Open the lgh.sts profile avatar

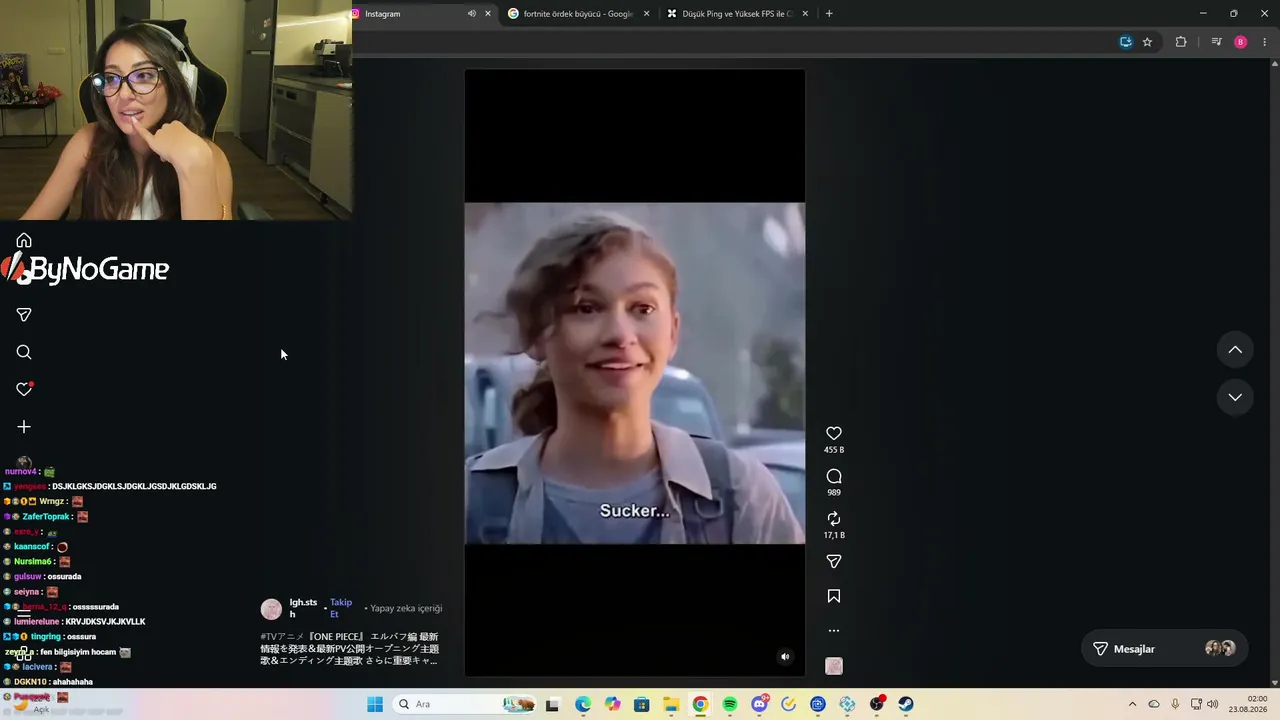(x=271, y=609)
